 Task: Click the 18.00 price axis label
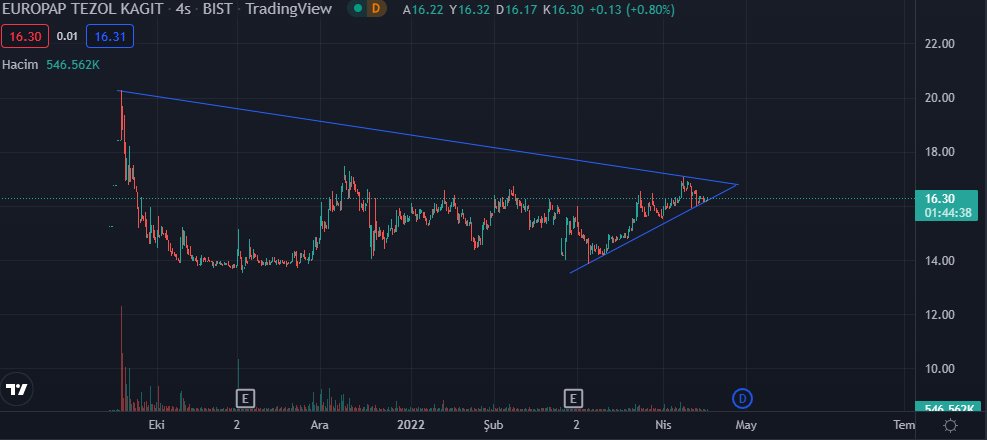(940, 152)
